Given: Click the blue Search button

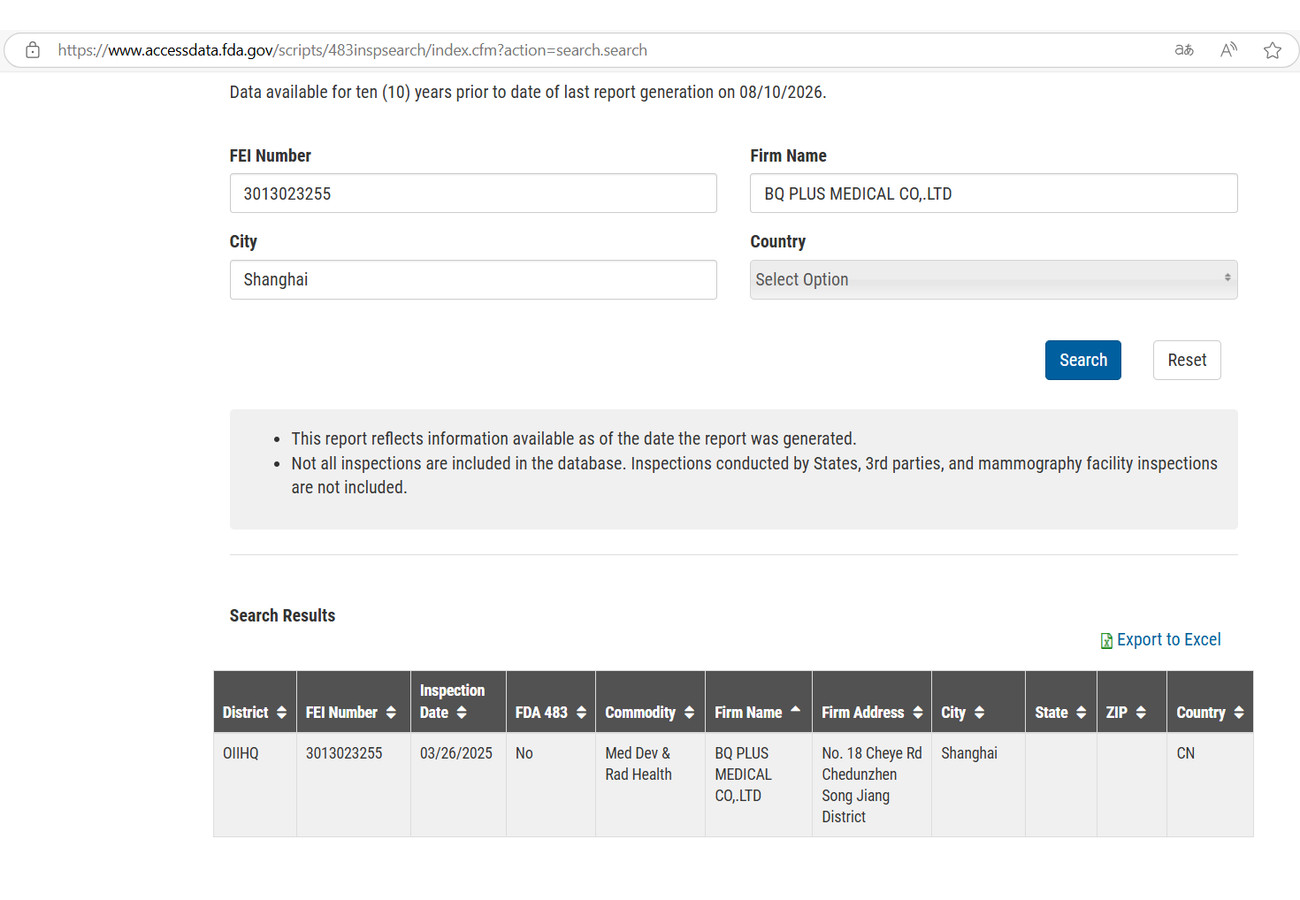Looking at the screenshot, I should pos(1083,360).
